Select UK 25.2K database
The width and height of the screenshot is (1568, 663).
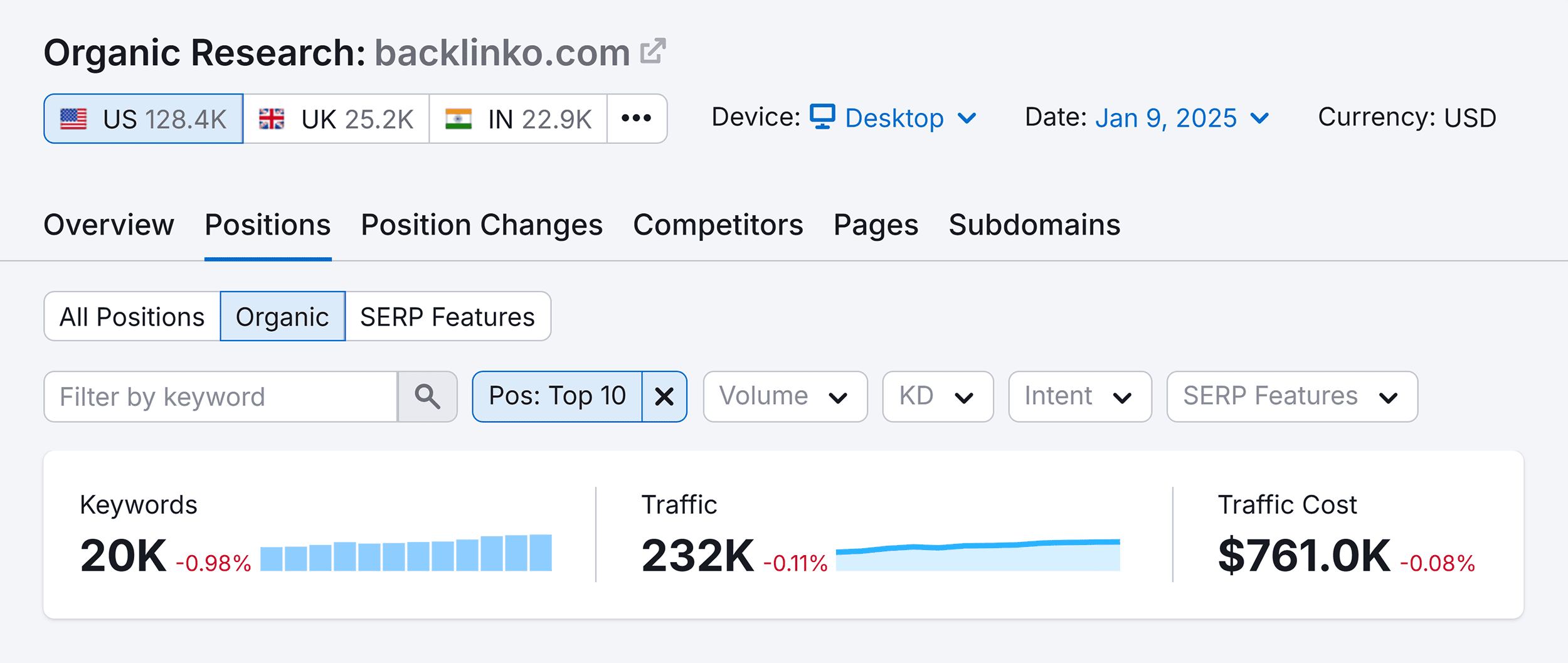(336, 119)
